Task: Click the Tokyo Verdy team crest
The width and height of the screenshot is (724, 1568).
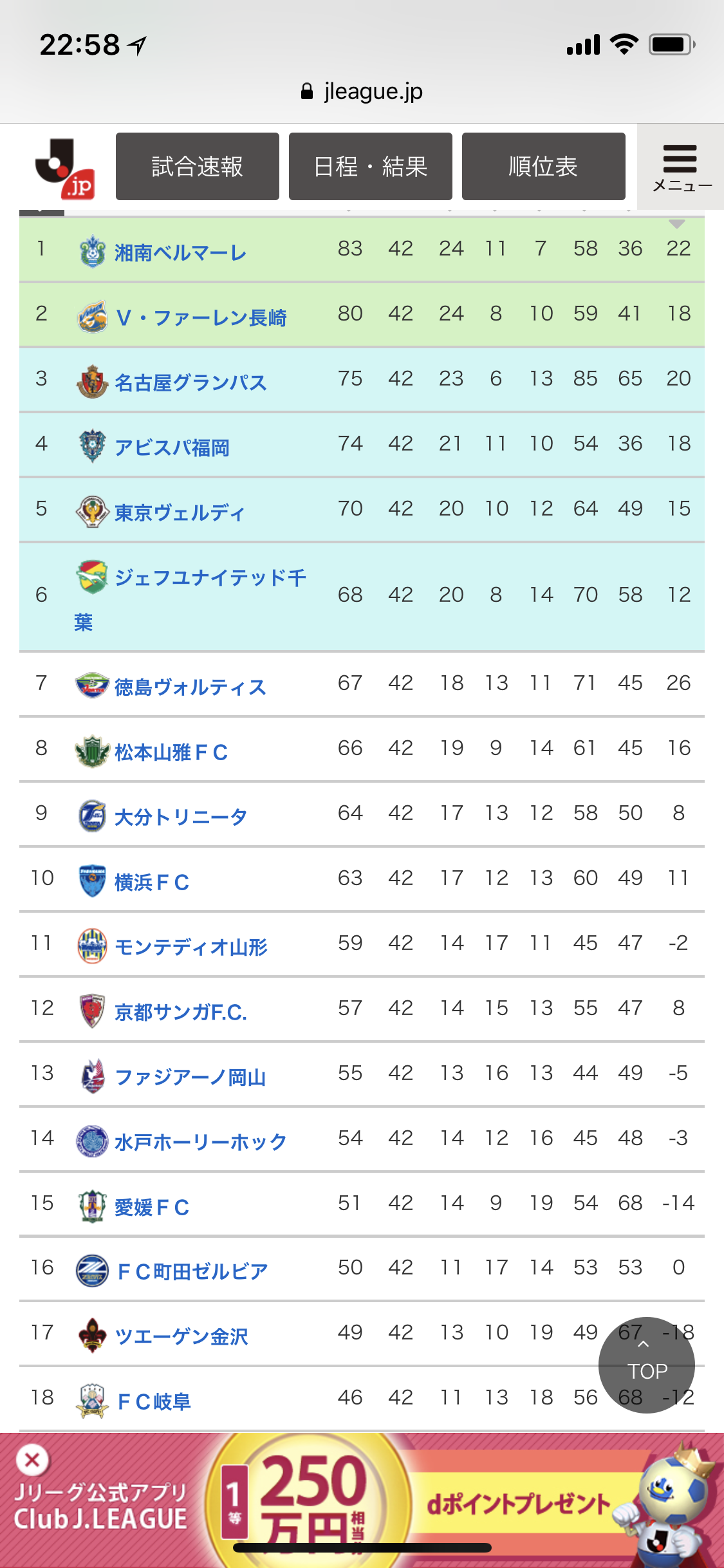Action: point(92,511)
